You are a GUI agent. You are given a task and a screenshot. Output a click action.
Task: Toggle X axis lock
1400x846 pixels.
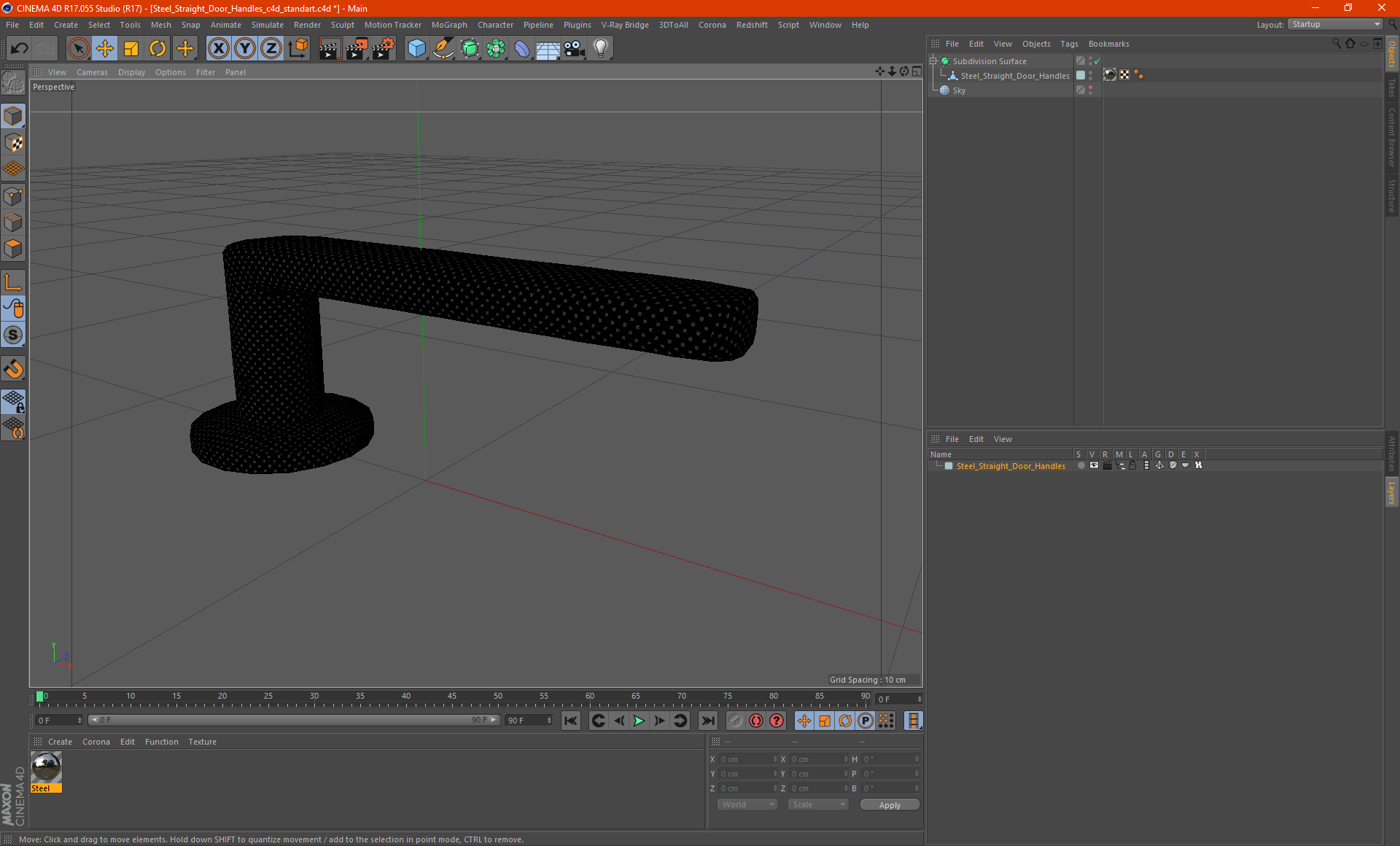218,49
